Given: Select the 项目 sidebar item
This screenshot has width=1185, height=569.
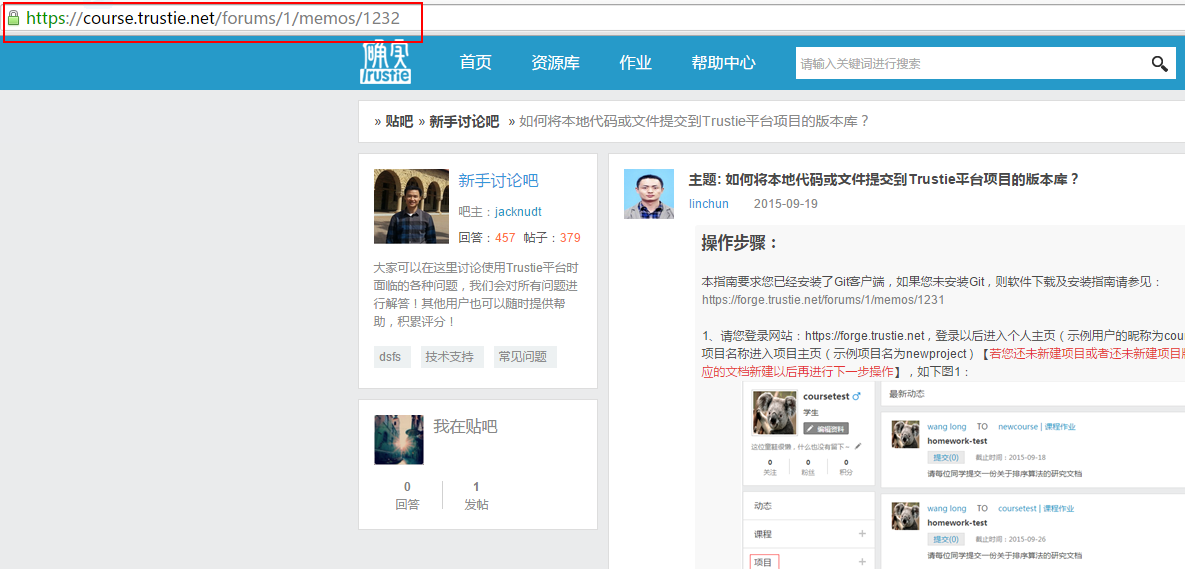Looking at the screenshot, I should (763, 561).
